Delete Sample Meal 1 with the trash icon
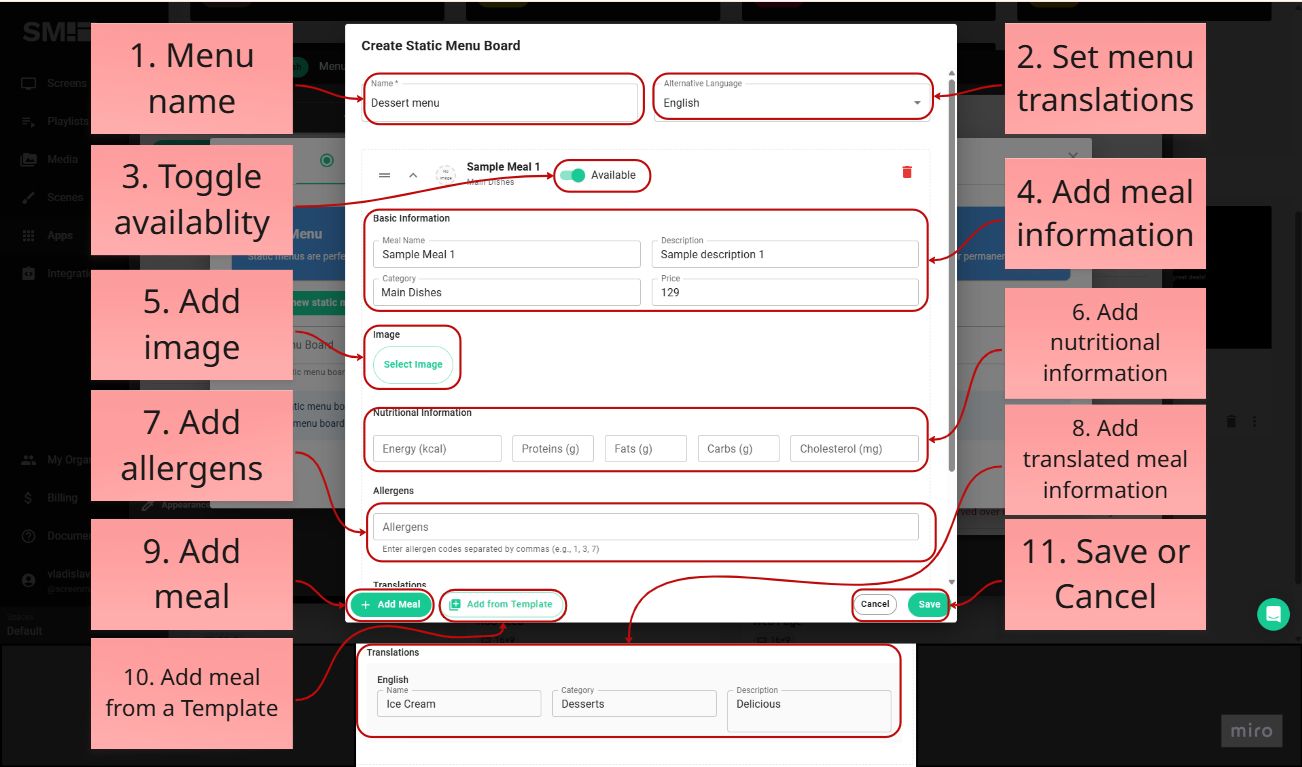The width and height of the screenshot is (1302, 767). 906,171
